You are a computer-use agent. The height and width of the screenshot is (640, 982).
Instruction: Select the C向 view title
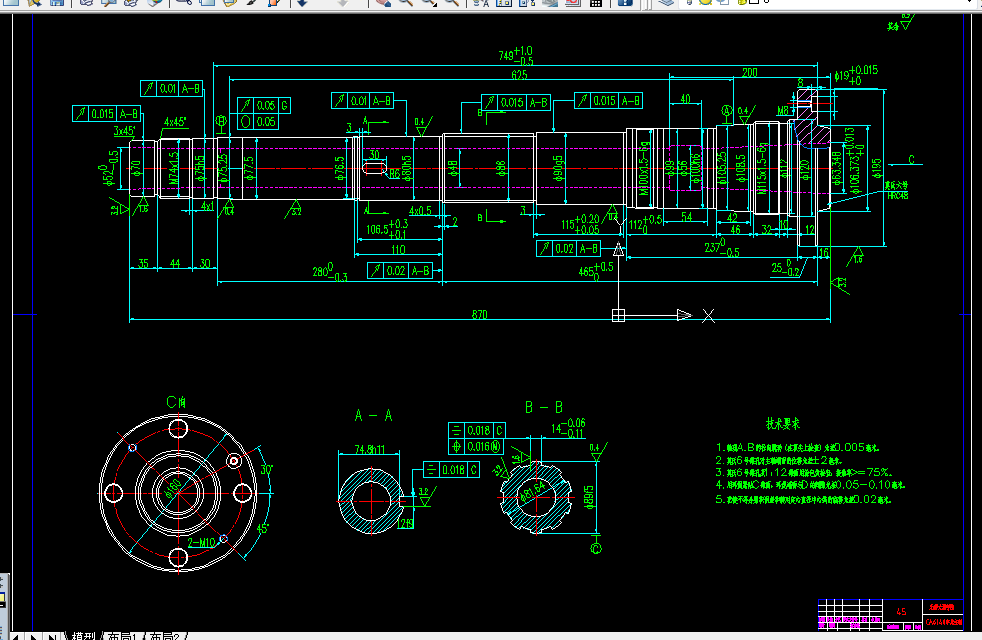177,402
